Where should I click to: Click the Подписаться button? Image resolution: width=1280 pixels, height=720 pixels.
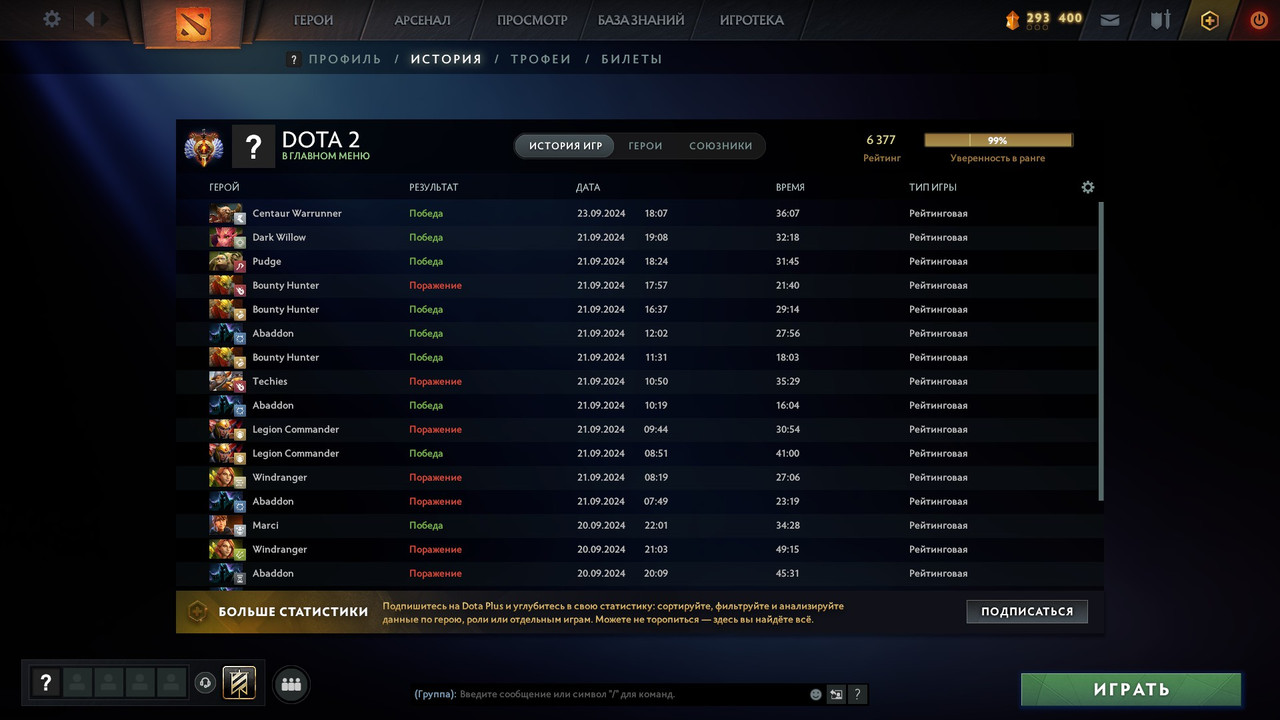1027,611
